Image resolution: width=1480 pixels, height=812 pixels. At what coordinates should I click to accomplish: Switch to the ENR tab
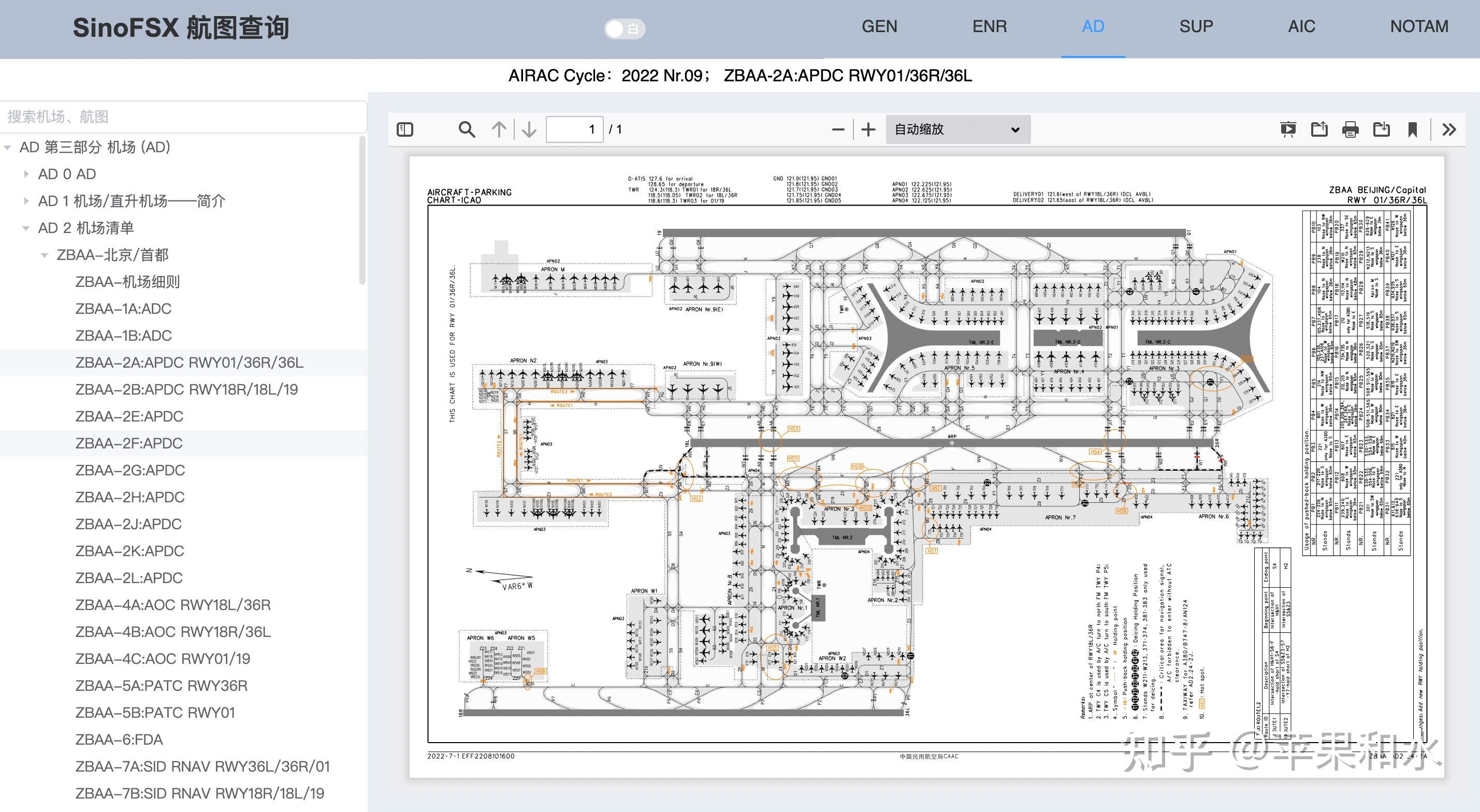coord(990,26)
